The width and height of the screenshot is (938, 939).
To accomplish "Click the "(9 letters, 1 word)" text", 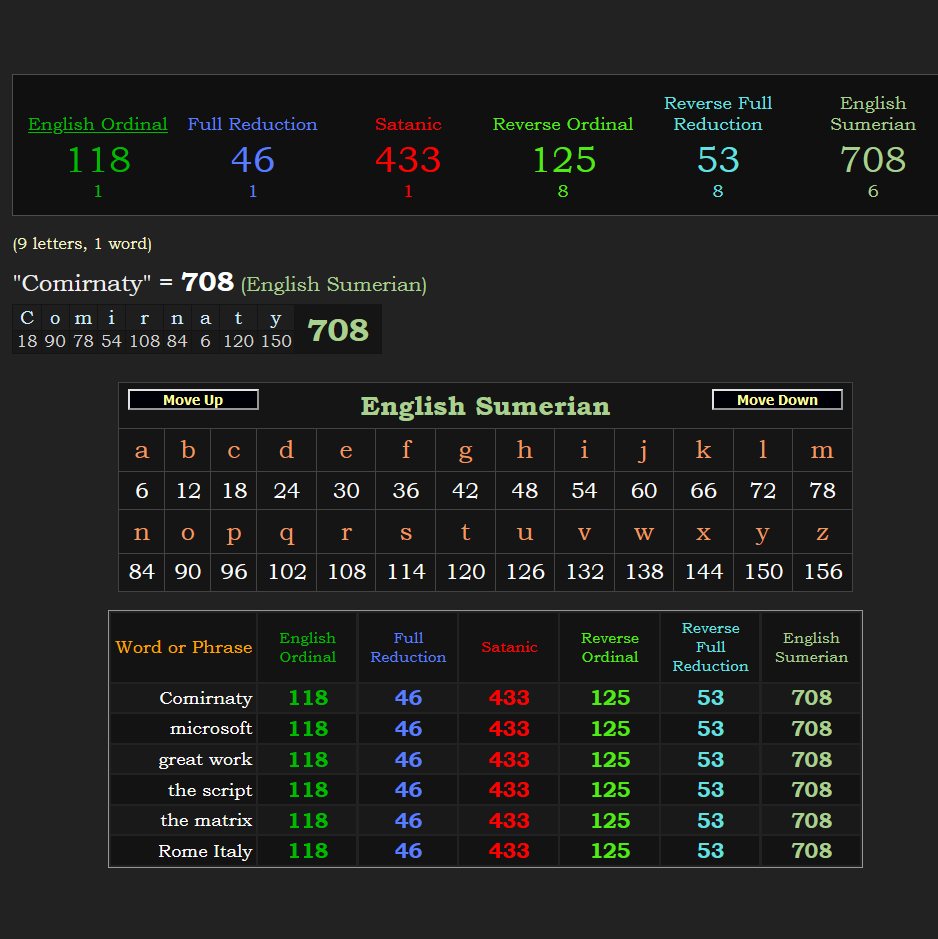I will tap(82, 244).
